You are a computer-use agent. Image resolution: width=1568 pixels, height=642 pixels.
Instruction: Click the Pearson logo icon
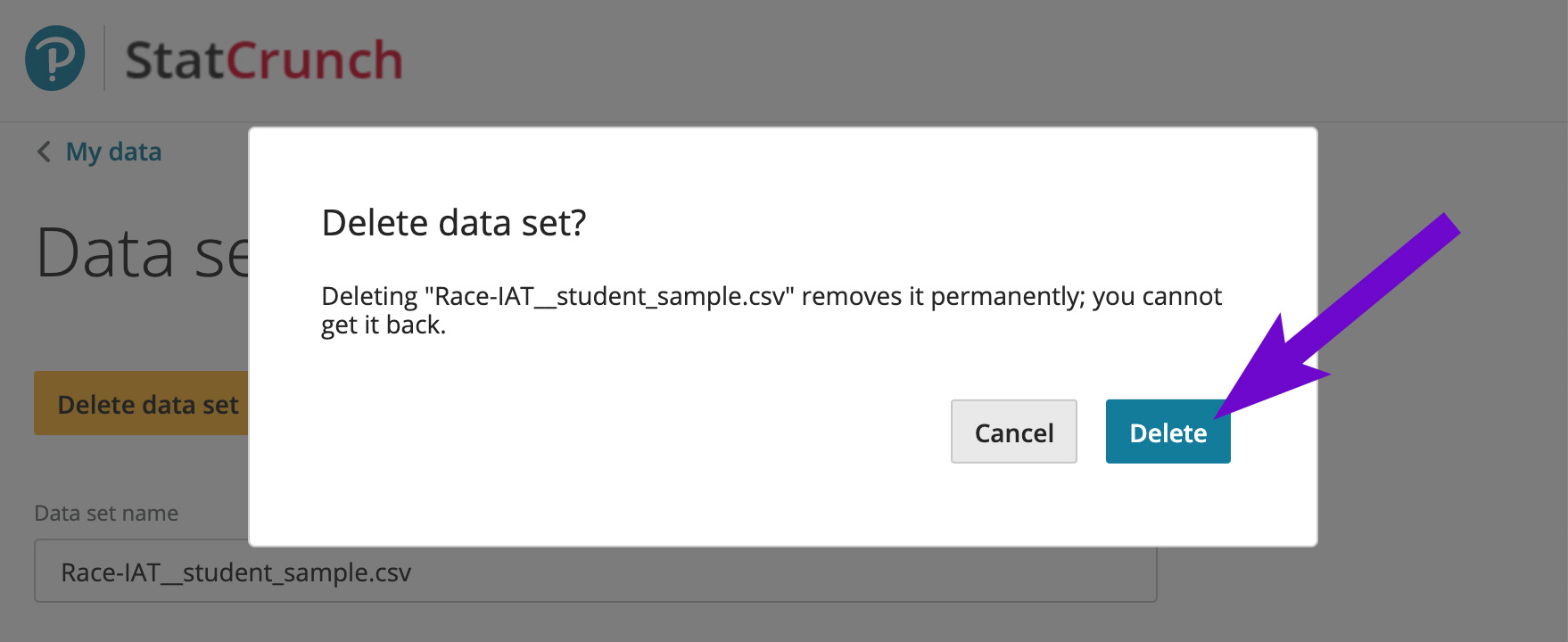click(55, 58)
